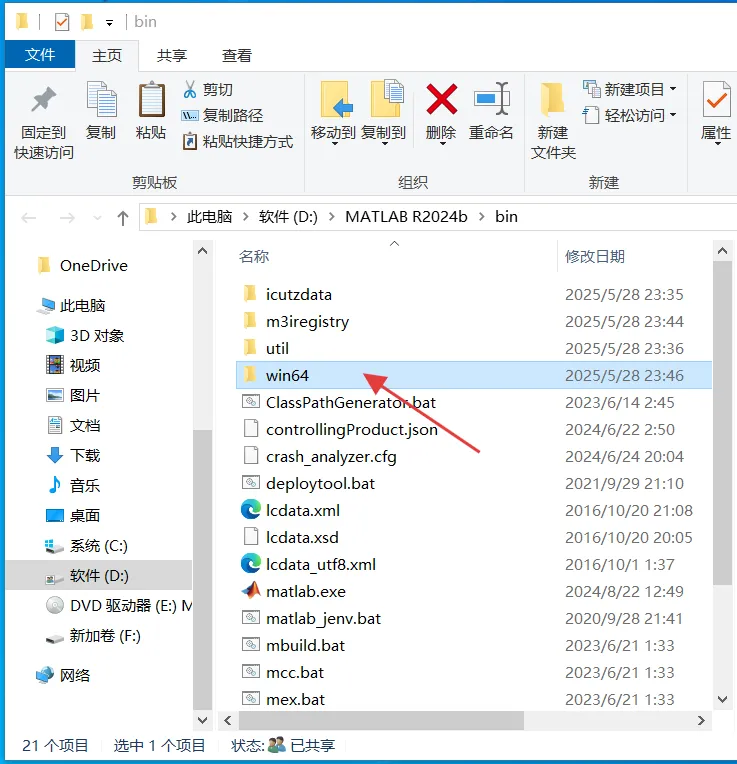Click Paste shortcut (粘贴快捷方式)
Viewport: 737px width, 764px height.
click(x=238, y=142)
